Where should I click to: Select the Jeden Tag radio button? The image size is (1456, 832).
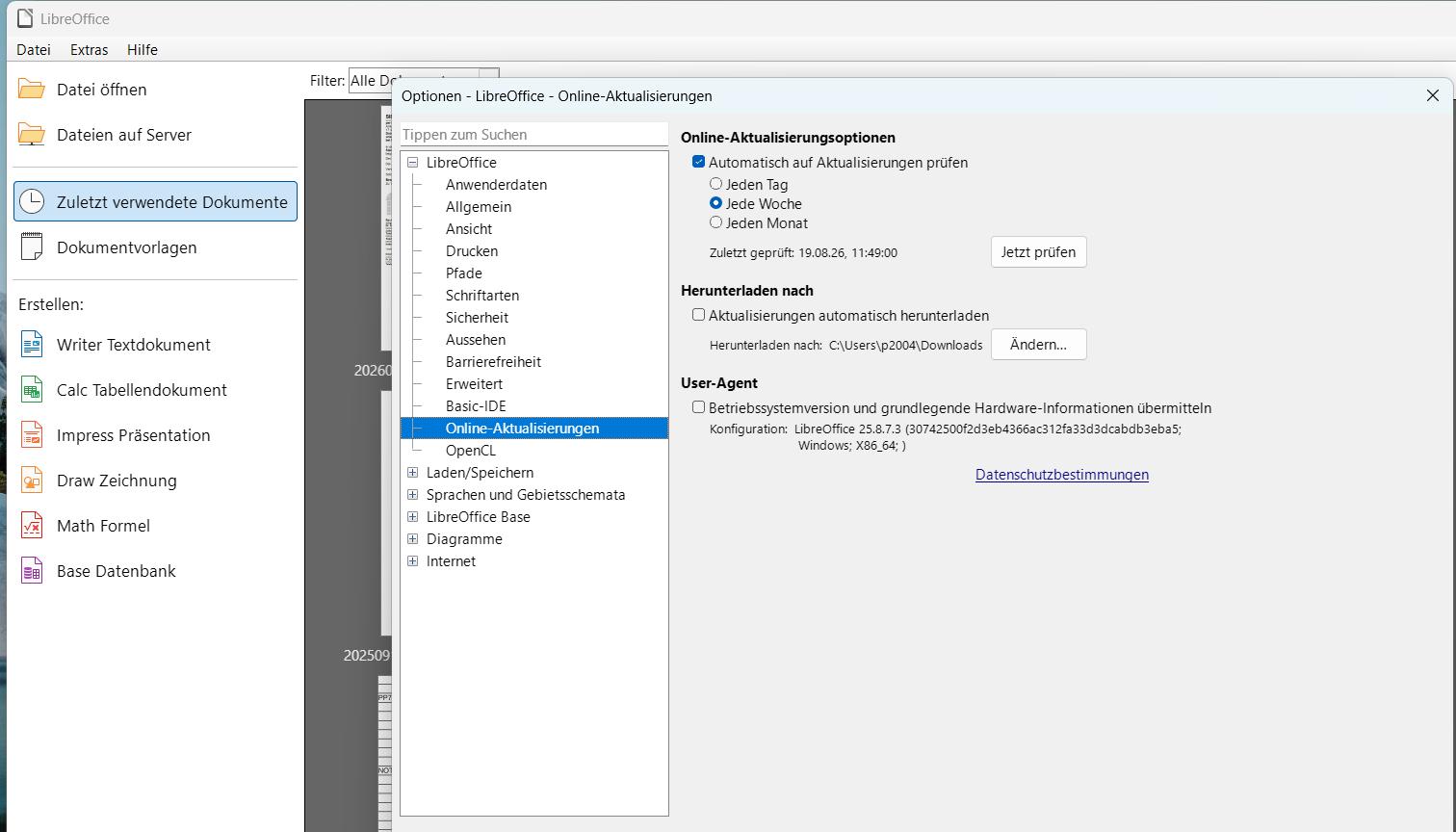(715, 184)
